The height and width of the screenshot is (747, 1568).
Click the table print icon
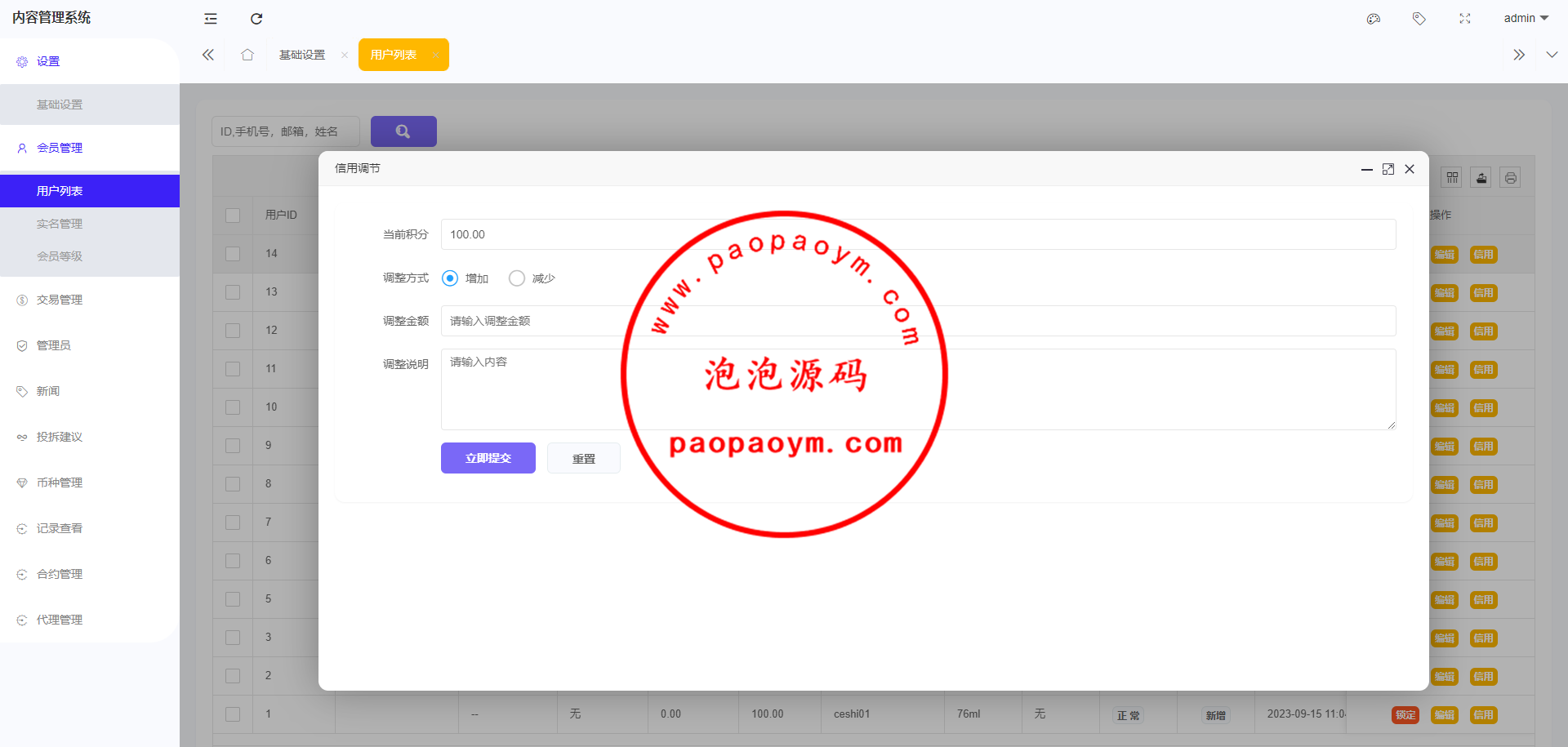click(1511, 177)
